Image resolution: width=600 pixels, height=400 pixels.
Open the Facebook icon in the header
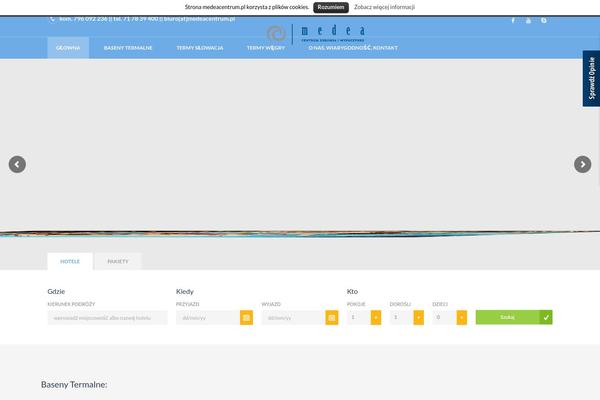(513, 20)
